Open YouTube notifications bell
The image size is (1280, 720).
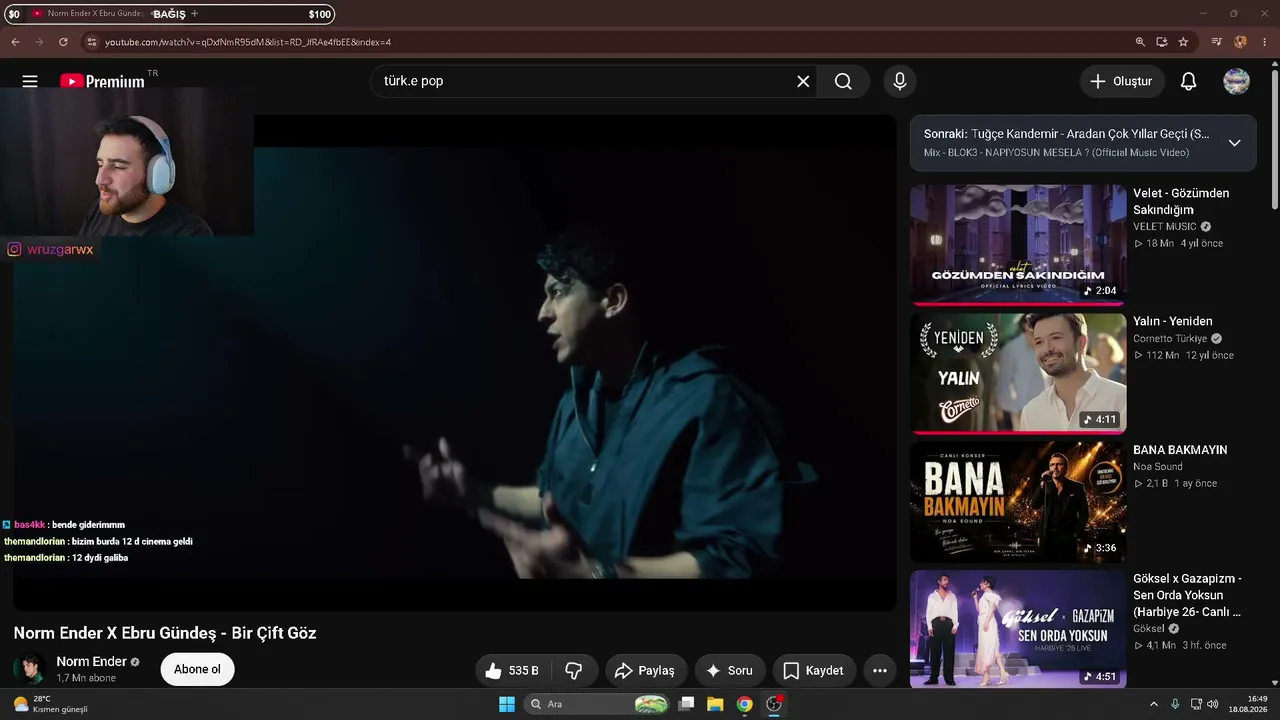click(1188, 81)
